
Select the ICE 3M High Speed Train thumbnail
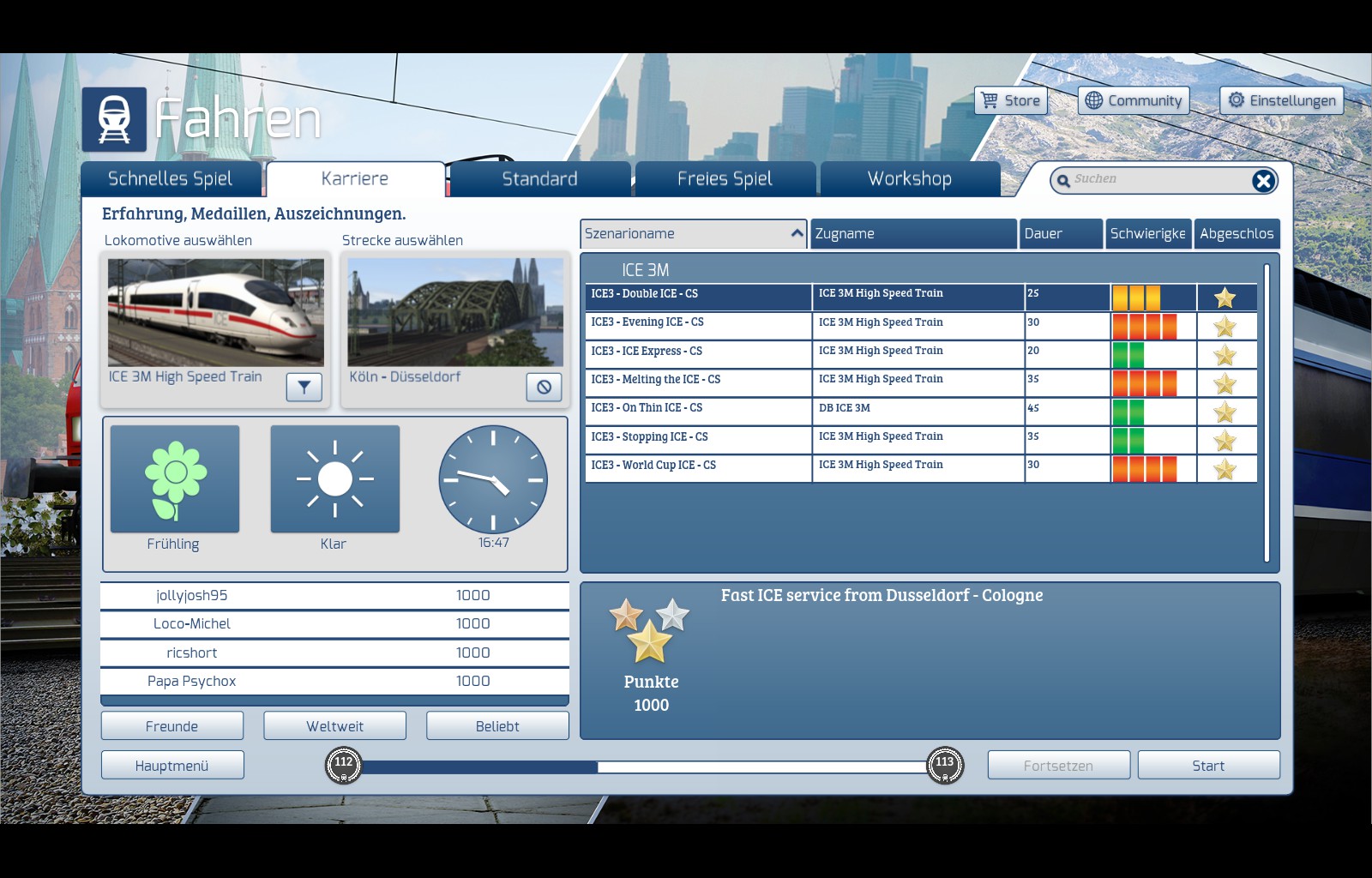pos(216,313)
